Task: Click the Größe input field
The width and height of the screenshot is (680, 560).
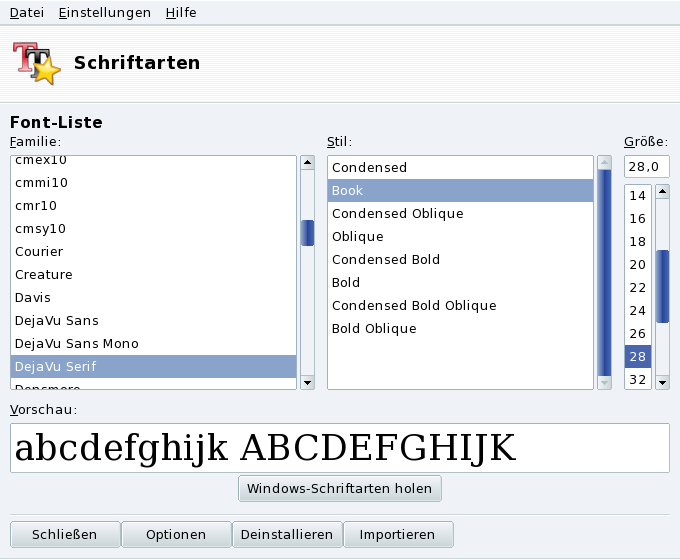Action: coord(646,166)
